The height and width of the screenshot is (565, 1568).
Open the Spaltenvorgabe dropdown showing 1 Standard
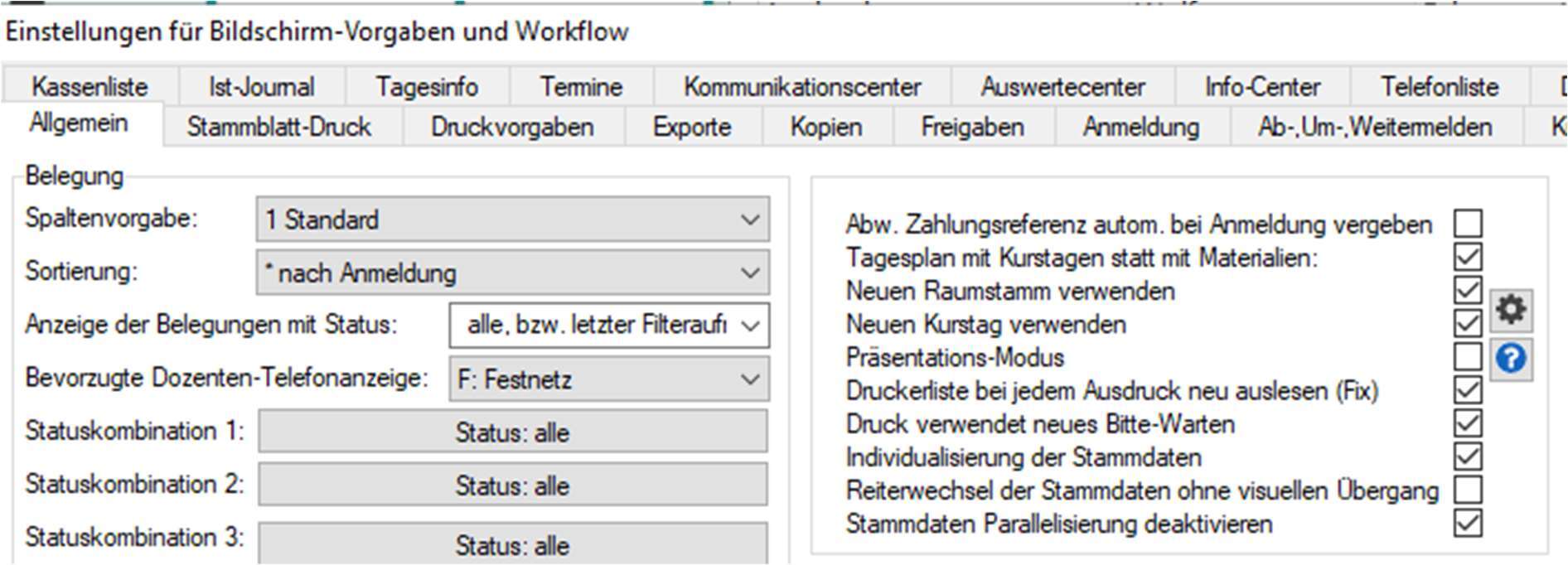[513, 220]
